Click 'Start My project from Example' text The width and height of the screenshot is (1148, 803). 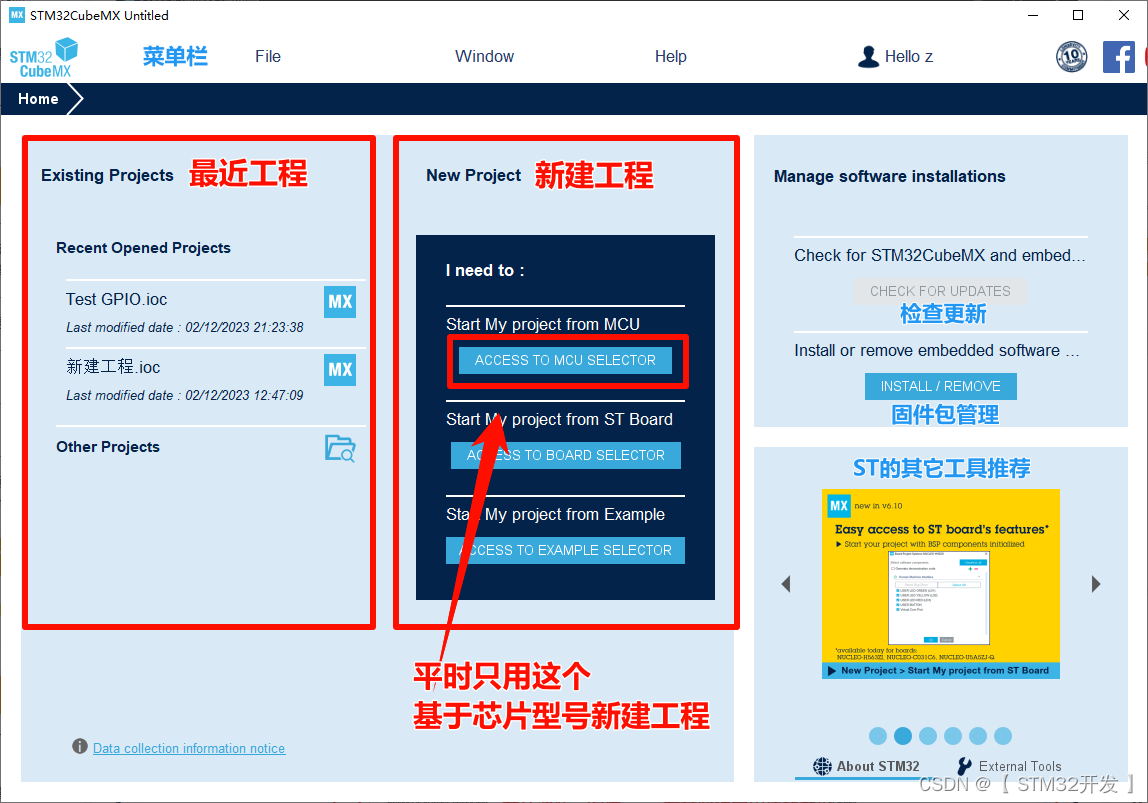(555, 515)
